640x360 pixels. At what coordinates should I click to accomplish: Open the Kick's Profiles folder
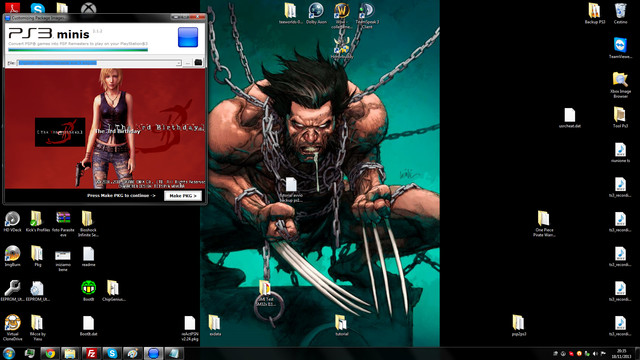click(37, 222)
